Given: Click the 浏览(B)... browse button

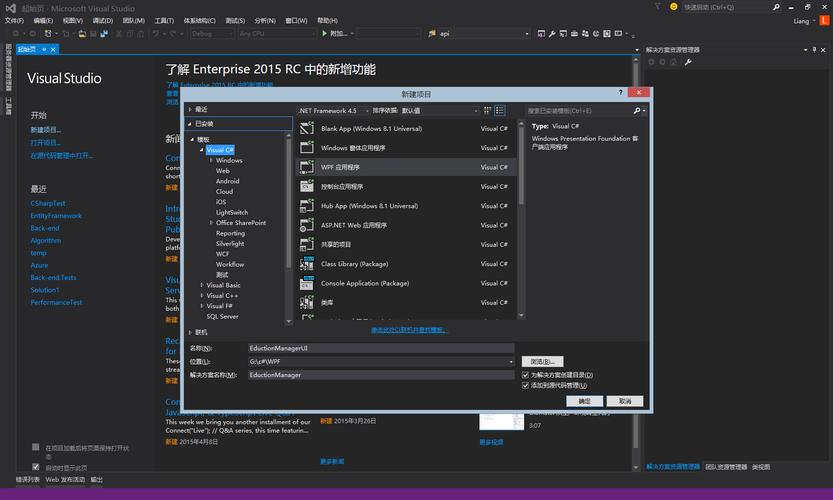Looking at the screenshot, I should (x=542, y=361).
